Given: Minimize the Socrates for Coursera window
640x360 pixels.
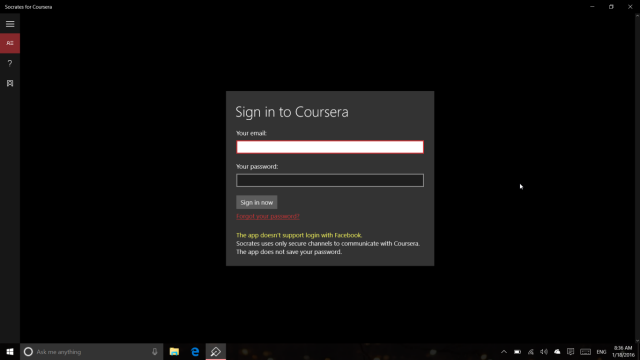Looking at the screenshot, I should pos(592,7).
